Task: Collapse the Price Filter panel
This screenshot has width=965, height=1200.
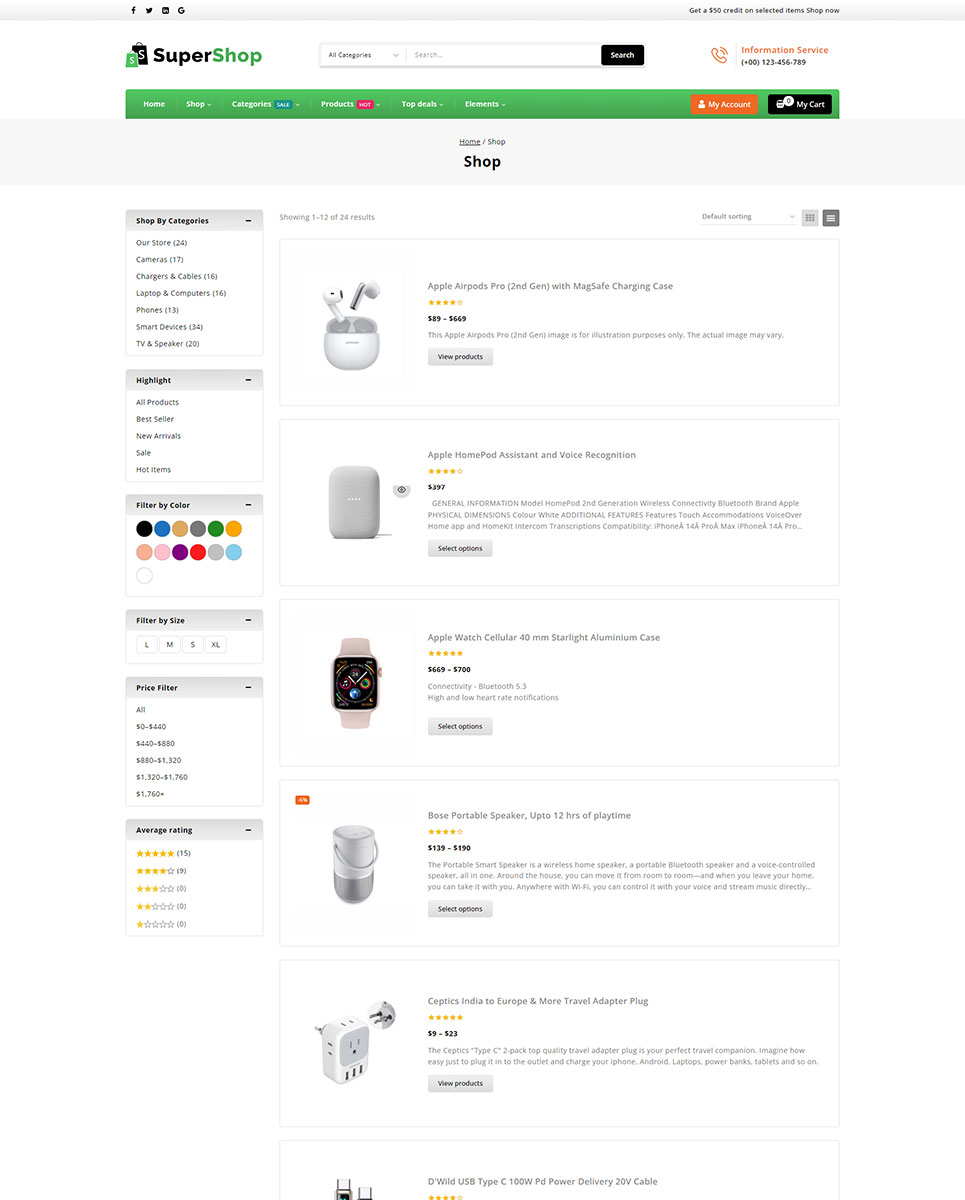Action: (x=248, y=688)
